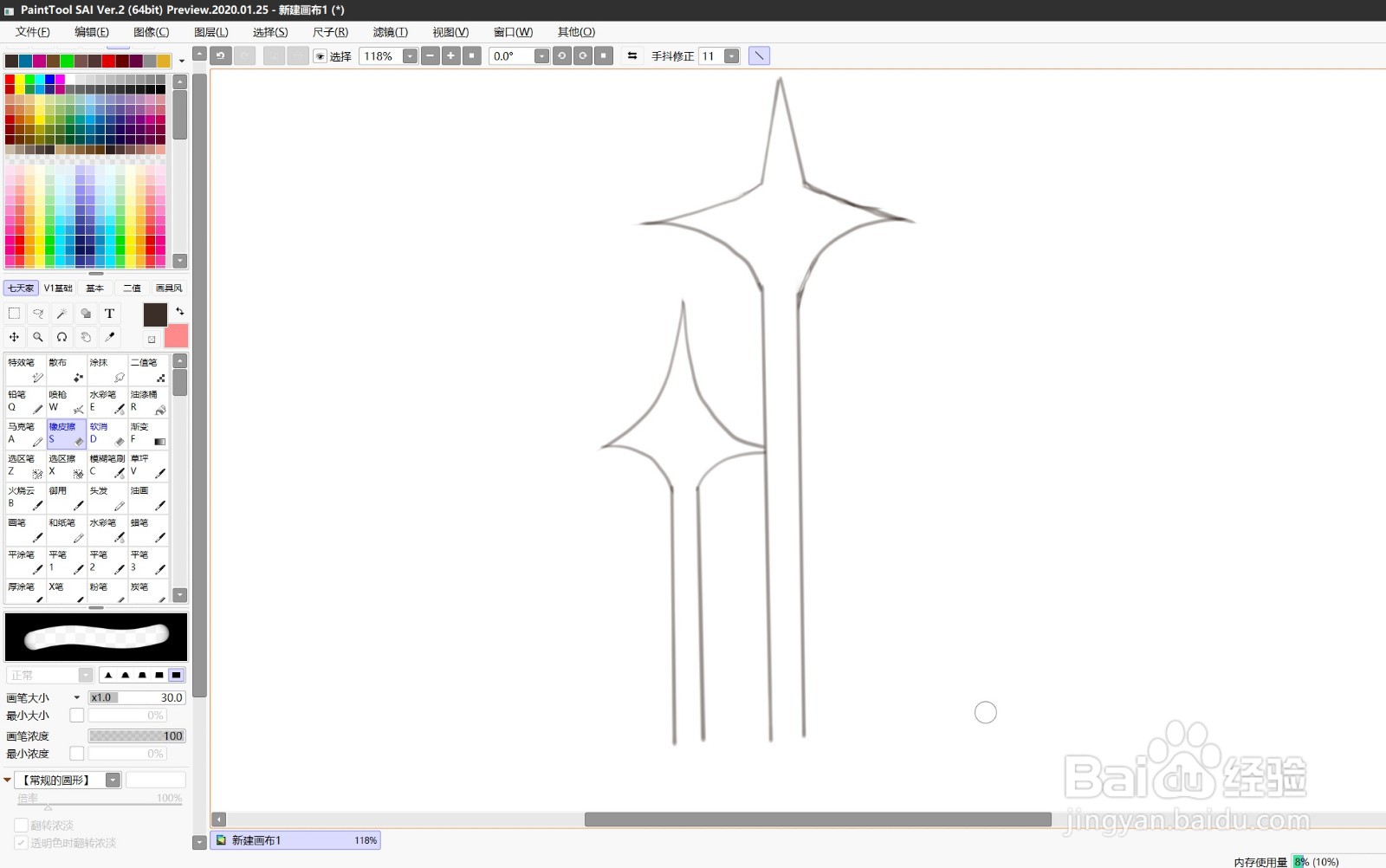This screenshot has width=1386, height=868.
Task: Open the 编辑(E) menu
Action: (92, 32)
